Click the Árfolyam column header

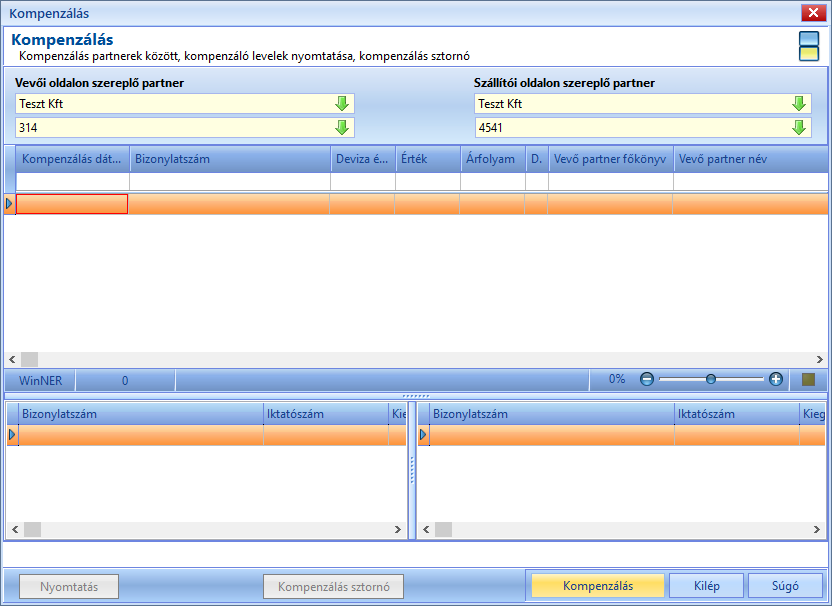tap(493, 159)
